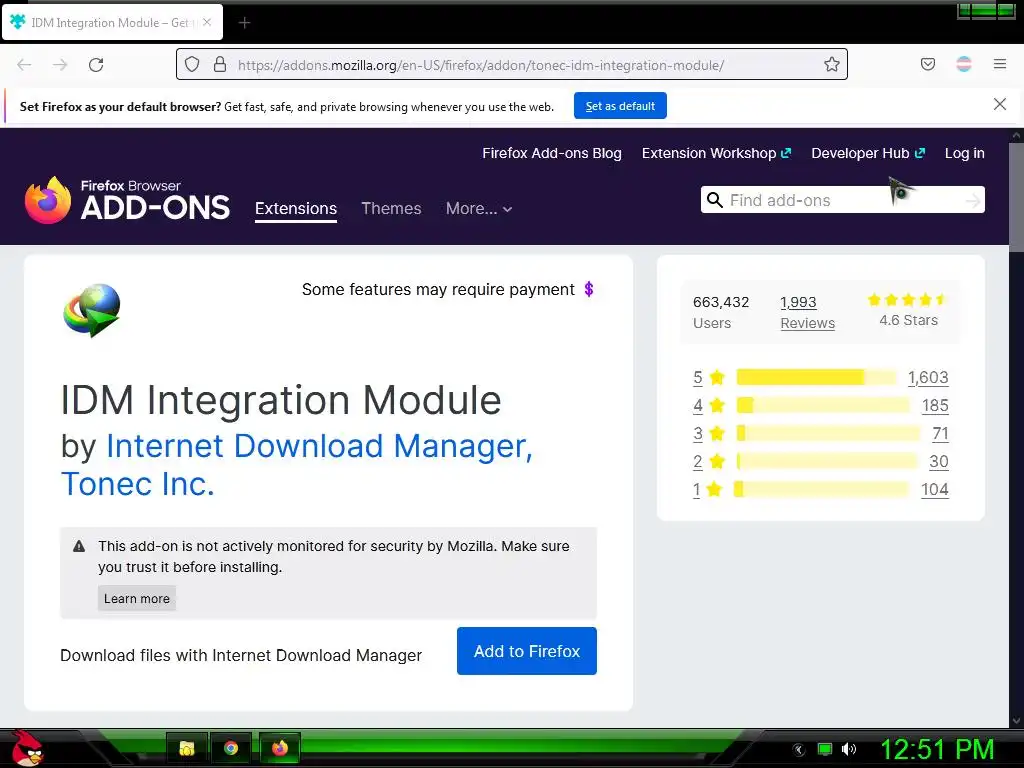Image resolution: width=1024 pixels, height=768 pixels.
Task: Click the volume speaker tray icon
Action: [848, 749]
